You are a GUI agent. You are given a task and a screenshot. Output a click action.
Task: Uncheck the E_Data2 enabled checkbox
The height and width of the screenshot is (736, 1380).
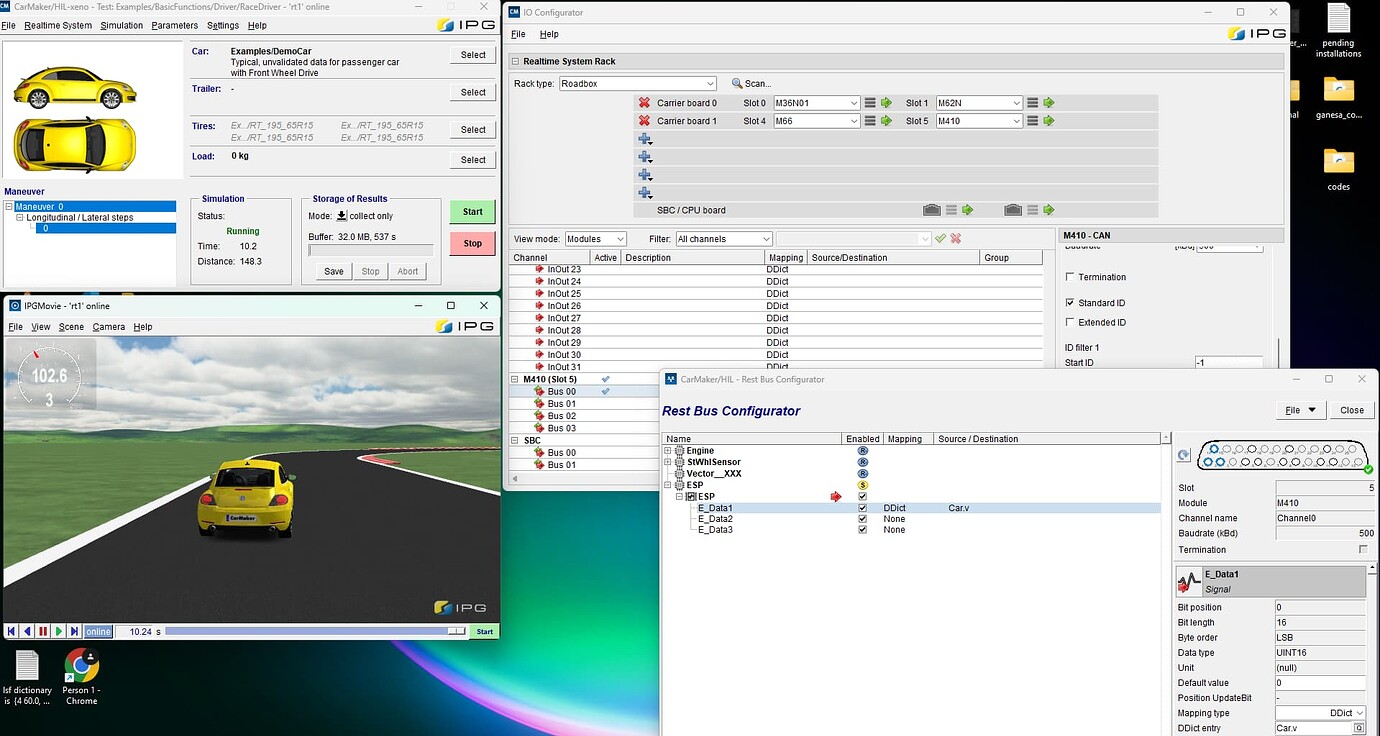863,519
